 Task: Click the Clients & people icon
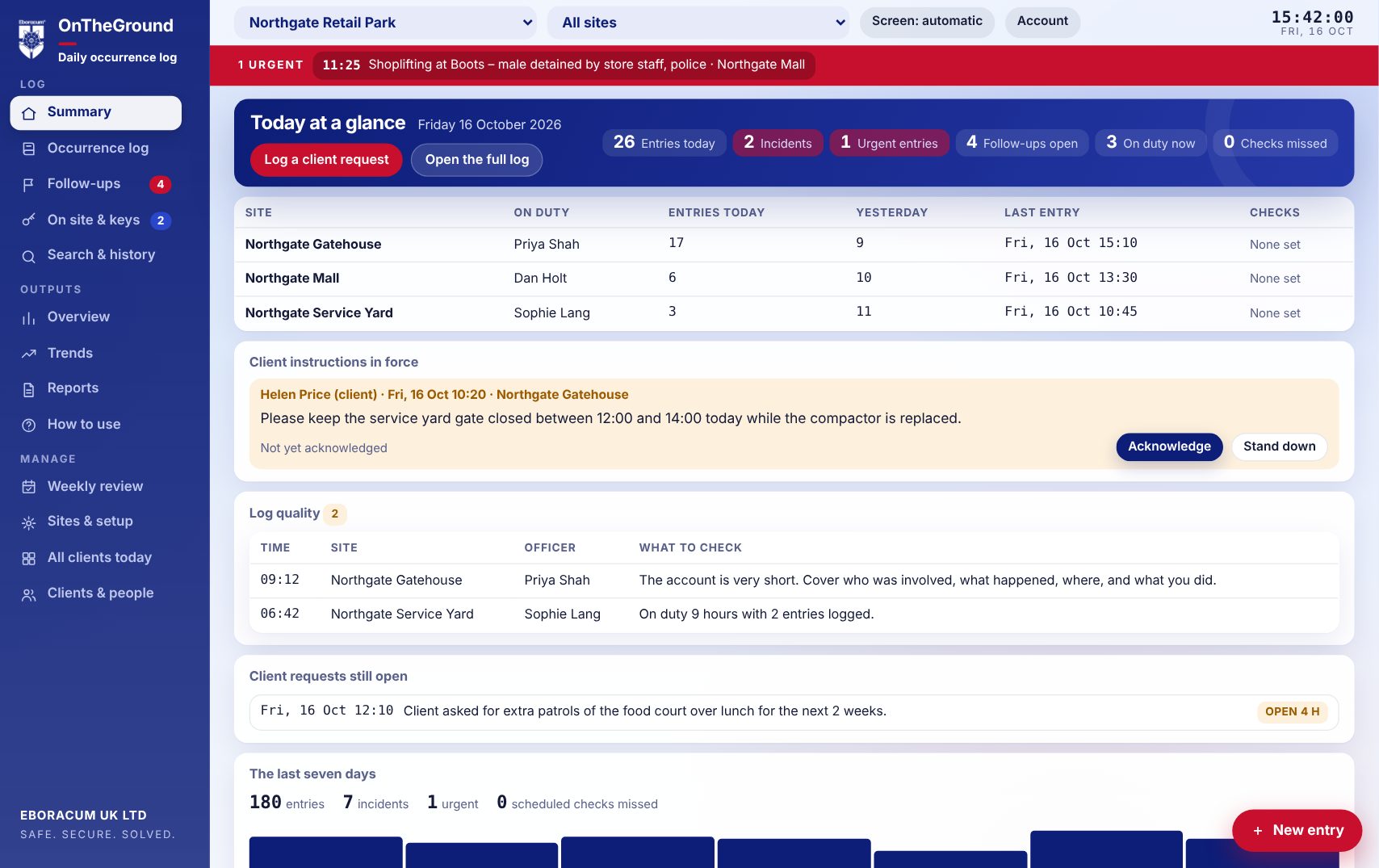[x=29, y=594]
